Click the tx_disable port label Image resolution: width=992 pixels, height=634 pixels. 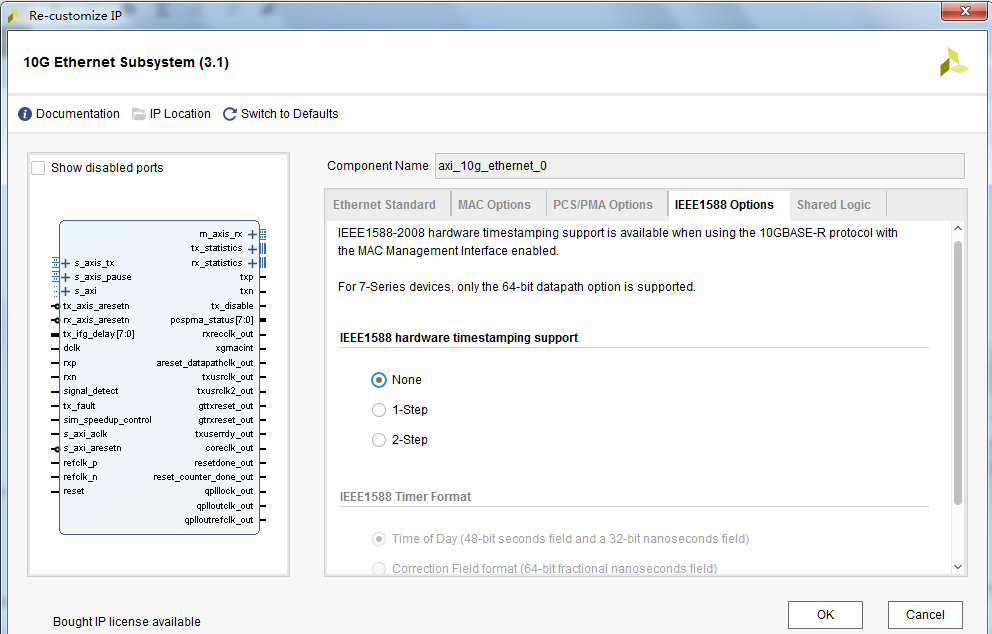[x=232, y=306]
